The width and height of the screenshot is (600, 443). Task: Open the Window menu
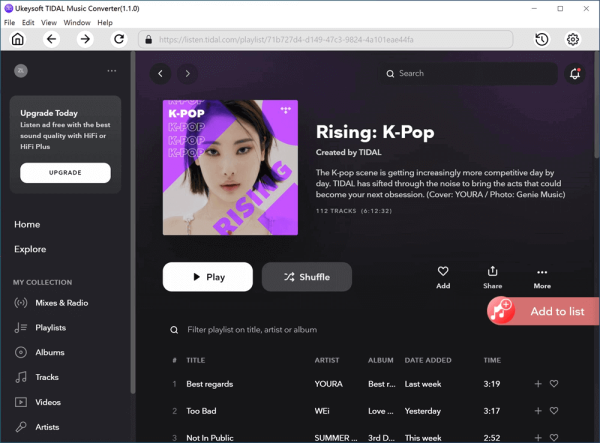[77, 23]
